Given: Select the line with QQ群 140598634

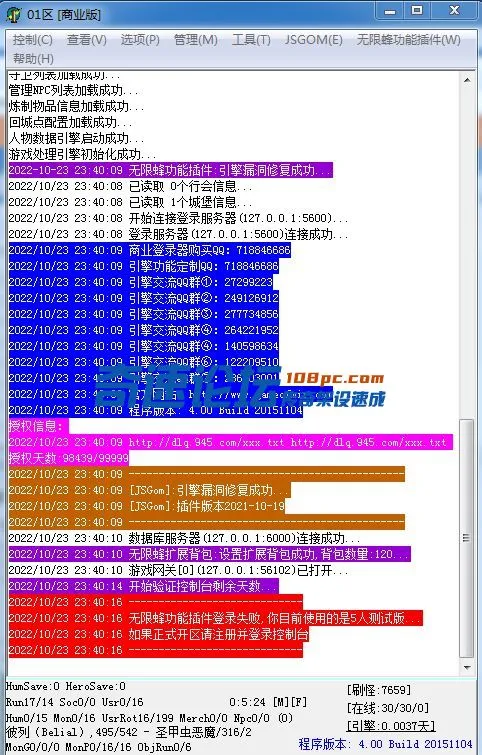Looking at the screenshot, I should [x=143, y=345].
